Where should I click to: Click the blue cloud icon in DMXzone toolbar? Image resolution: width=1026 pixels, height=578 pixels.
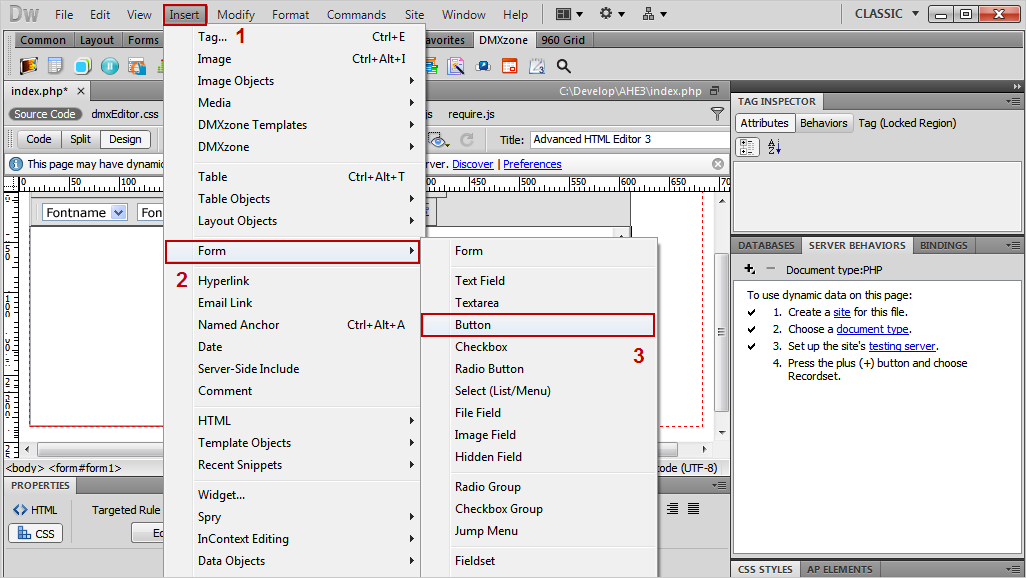(483, 65)
